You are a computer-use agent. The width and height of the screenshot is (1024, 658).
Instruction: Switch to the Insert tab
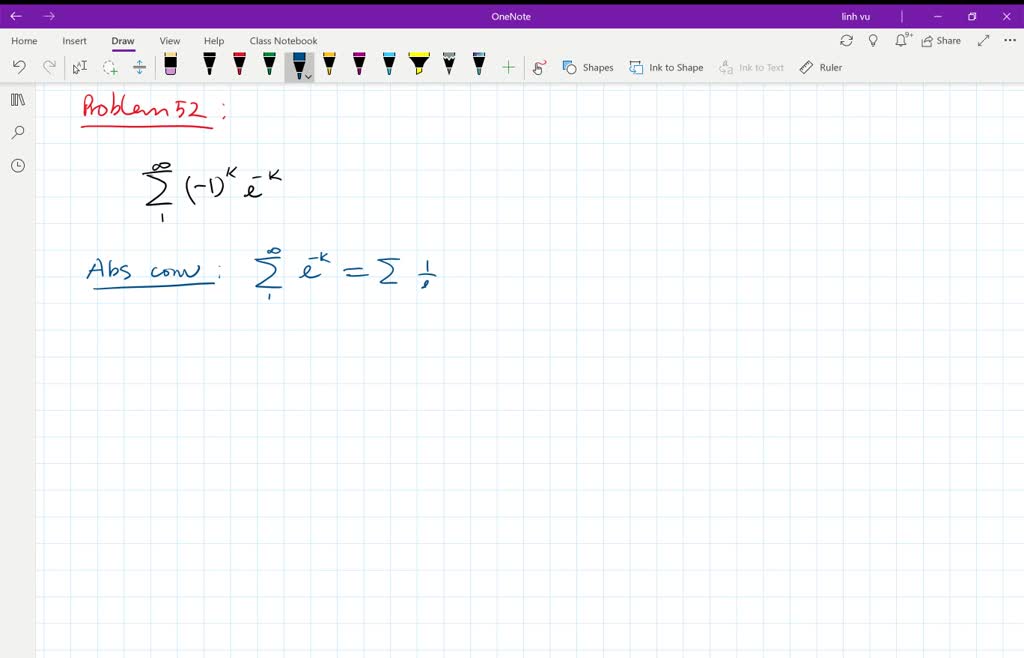(74, 40)
